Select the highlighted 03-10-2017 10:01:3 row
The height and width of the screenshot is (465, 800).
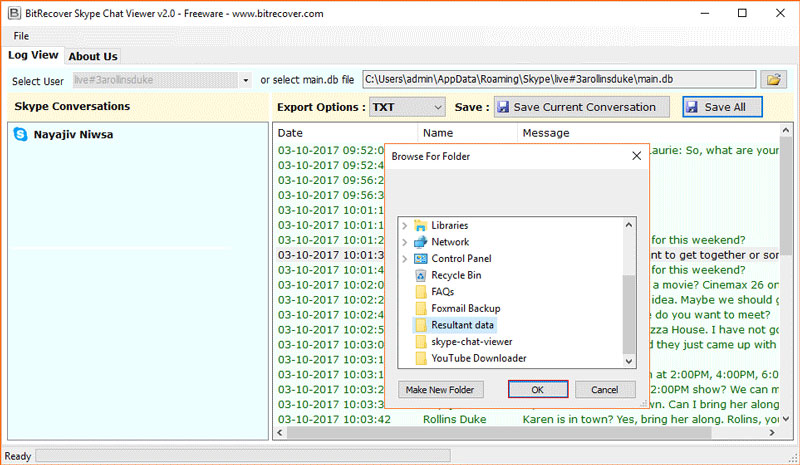point(331,255)
